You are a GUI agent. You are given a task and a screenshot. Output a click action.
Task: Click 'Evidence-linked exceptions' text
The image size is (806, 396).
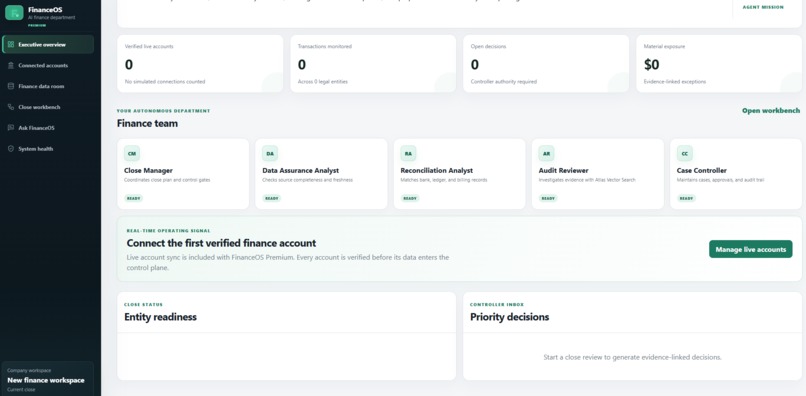tap(674, 82)
